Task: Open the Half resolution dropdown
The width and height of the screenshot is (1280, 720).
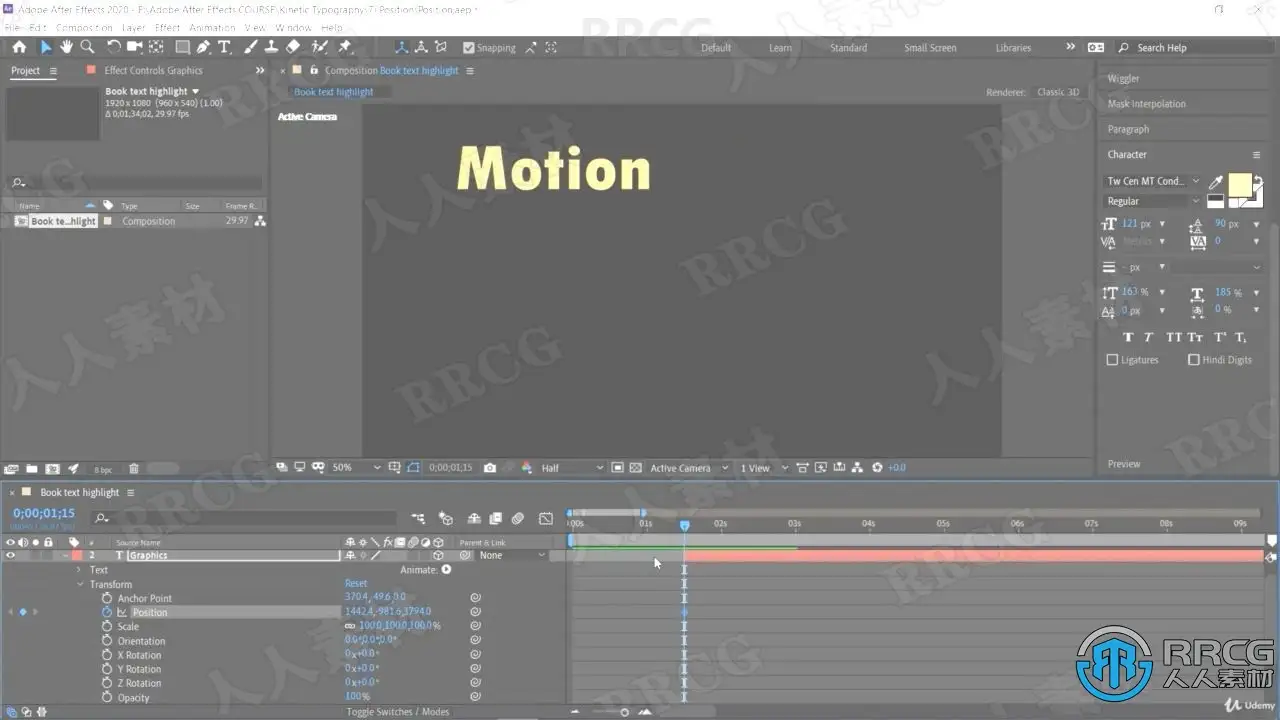Action: pos(572,467)
